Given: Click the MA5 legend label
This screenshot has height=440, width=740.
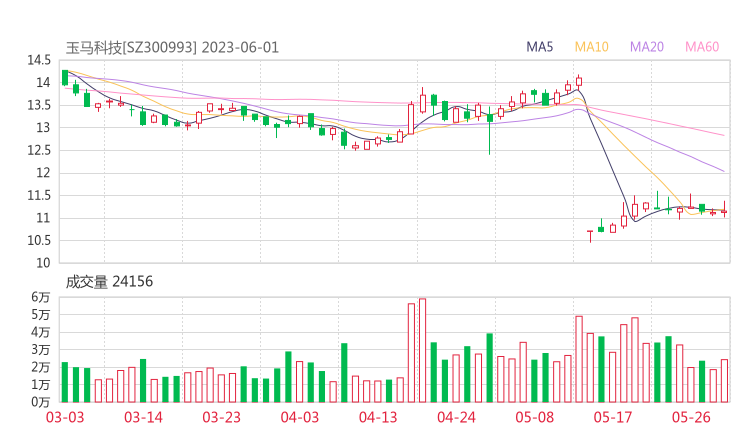Looking at the screenshot, I should tap(539, 47).
